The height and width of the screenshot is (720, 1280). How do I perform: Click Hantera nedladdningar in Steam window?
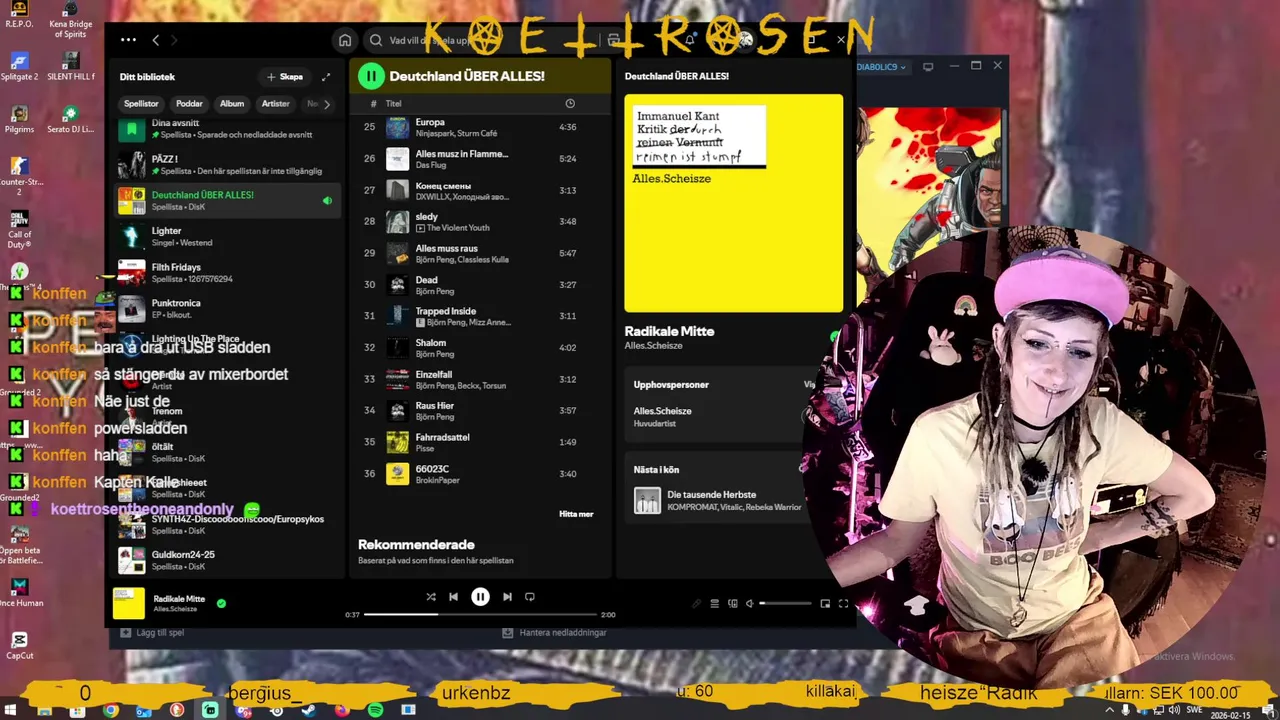tap(554, 633)
